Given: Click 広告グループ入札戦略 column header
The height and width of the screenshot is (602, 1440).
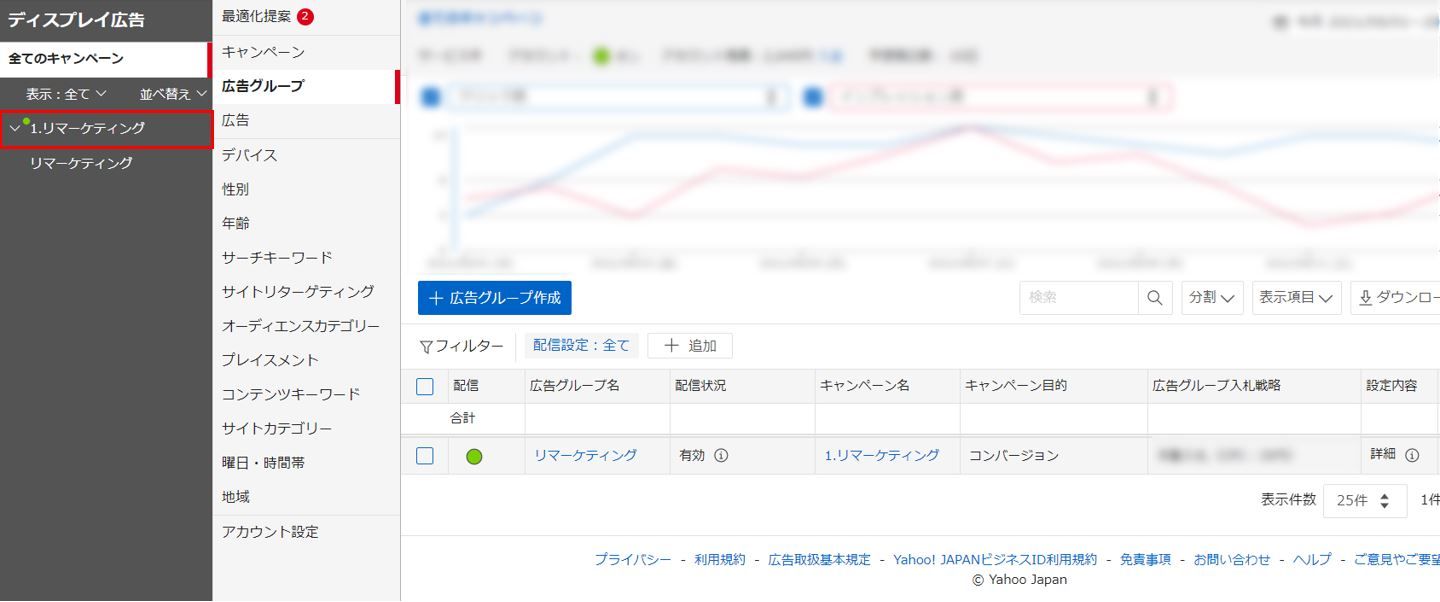Looking at the screenshot, I should coord(1217,386).
